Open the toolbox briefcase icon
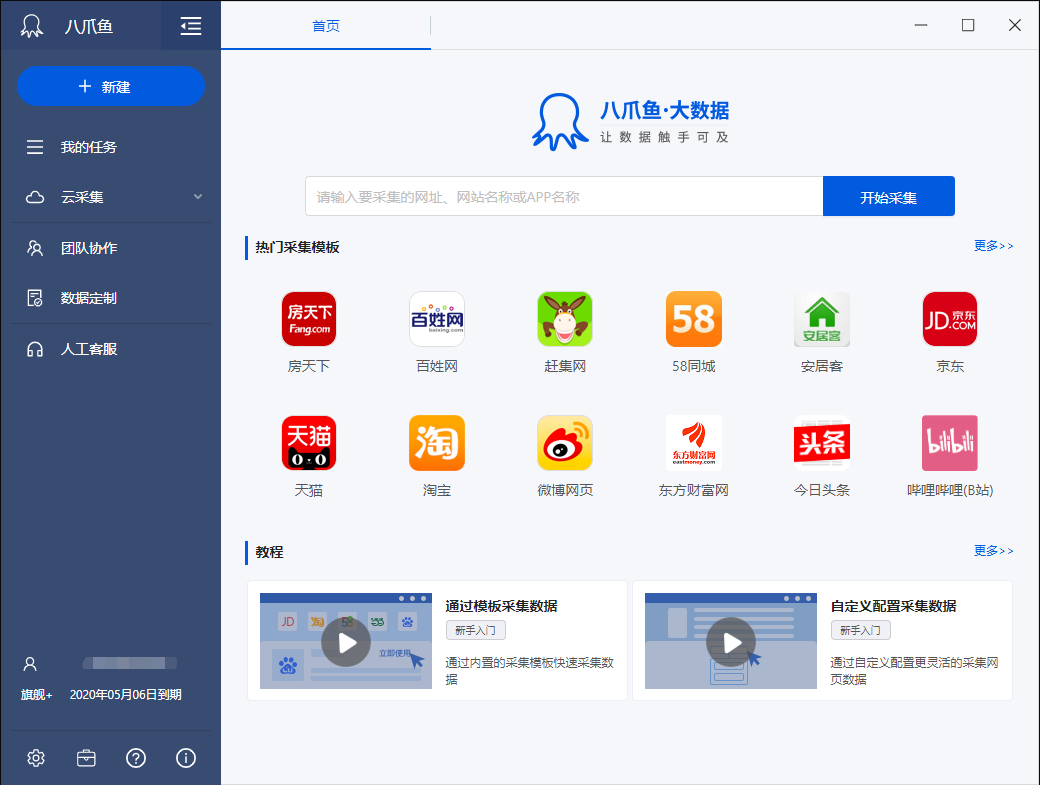The height and width of the screenshot is (785, 1040). pos(86,758)
